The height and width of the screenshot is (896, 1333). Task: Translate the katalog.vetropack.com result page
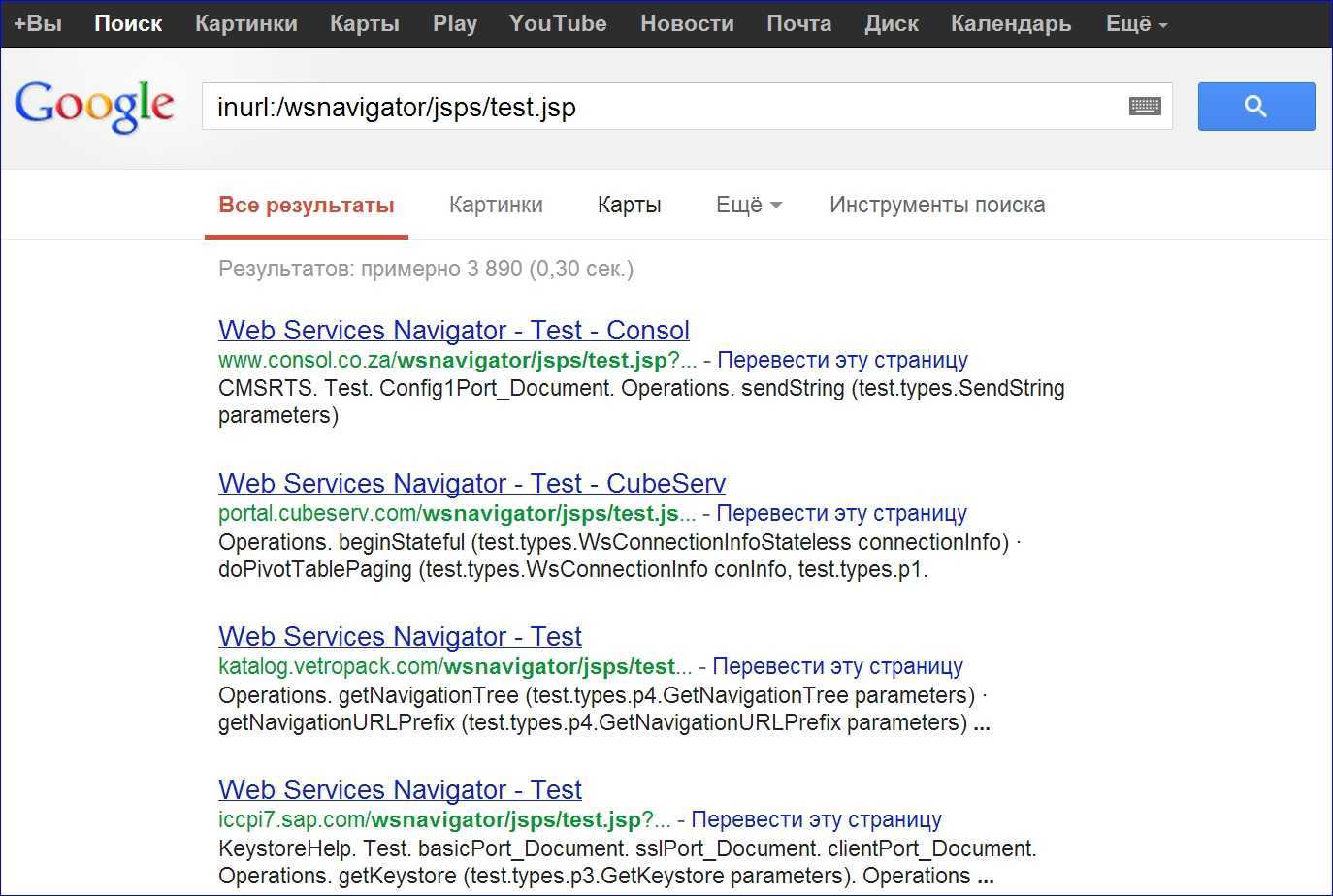click(x=837, y=666)
